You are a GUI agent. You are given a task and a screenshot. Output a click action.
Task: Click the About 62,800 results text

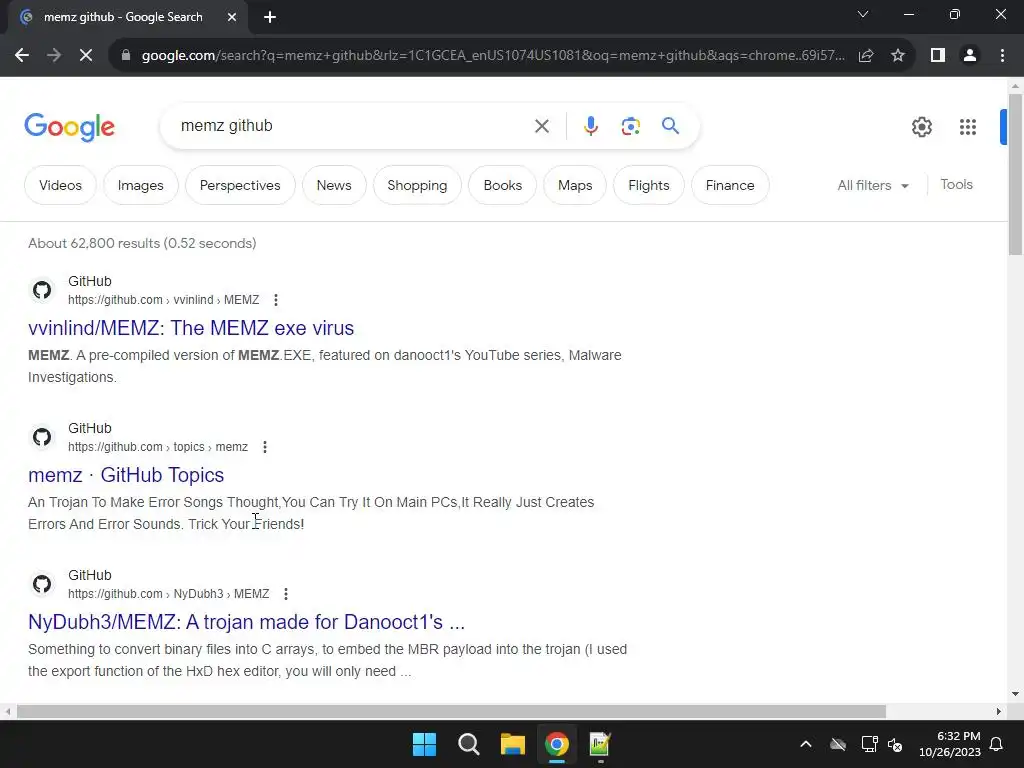point(142,243)
